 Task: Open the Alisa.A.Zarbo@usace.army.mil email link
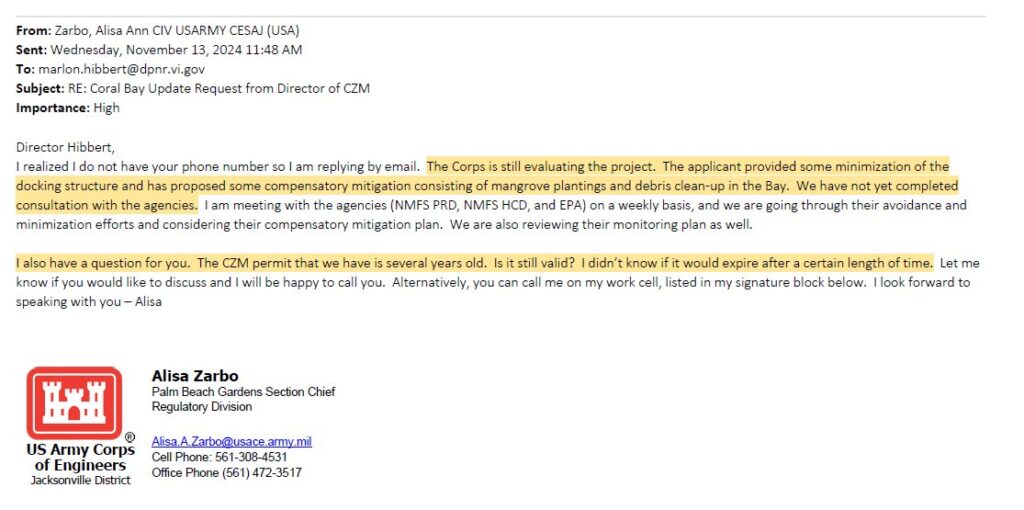point(231,441)
